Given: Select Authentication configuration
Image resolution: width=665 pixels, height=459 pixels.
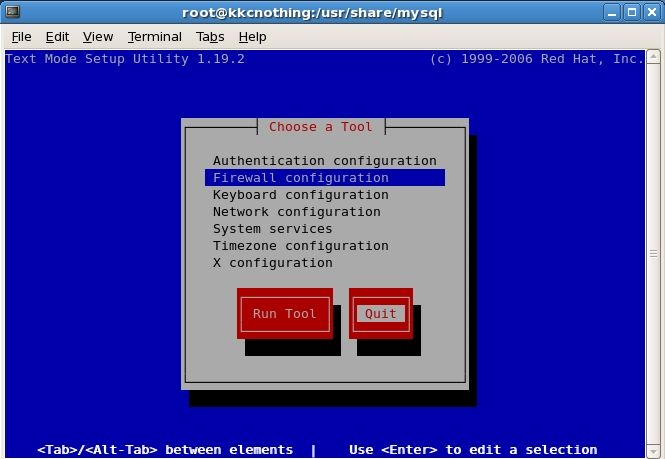Looking at the screenshot, I should point(325,161).
